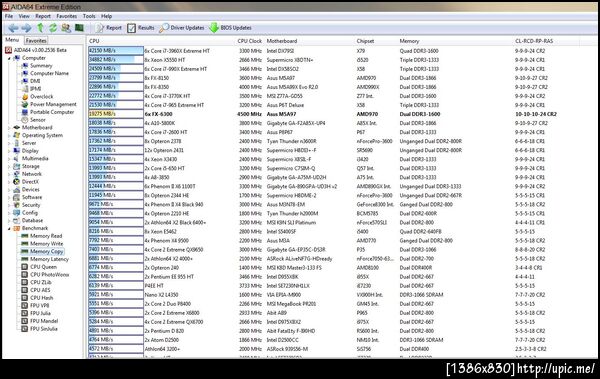Click the Back arrow toolbar icon
Screen dimensions: 600x379
tap(13, 28)
